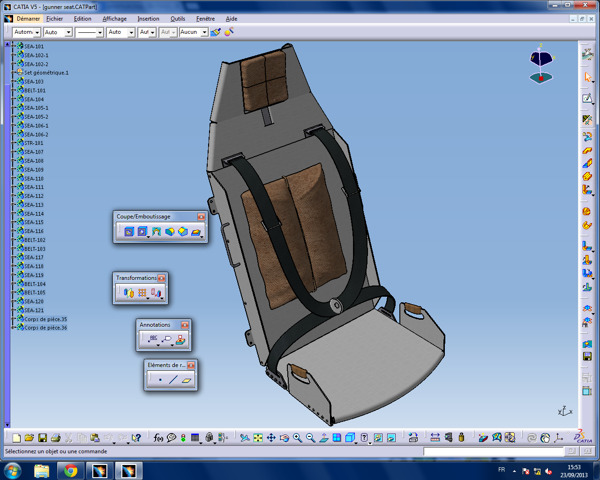600x480 pixels.
Task: Open Chrome from the taskbar
Action: [70, 470]
